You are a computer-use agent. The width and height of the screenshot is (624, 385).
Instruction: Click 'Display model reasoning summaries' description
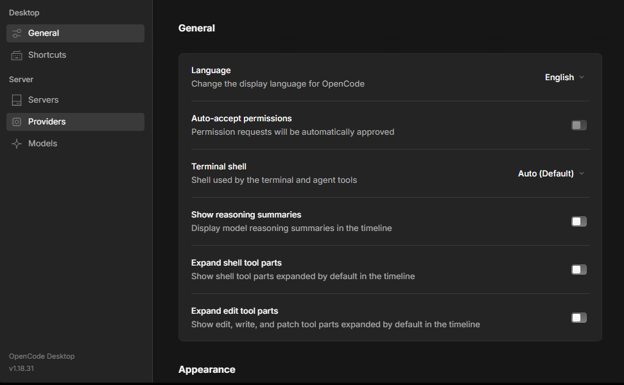click(291, 228)
